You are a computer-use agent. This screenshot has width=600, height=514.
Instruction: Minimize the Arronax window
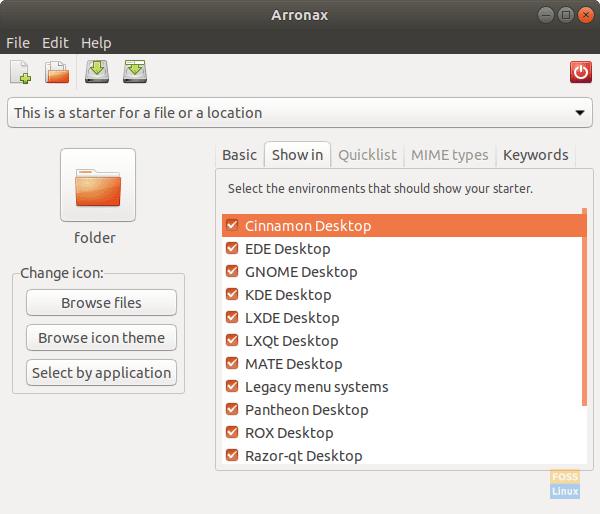coord(545,14)
